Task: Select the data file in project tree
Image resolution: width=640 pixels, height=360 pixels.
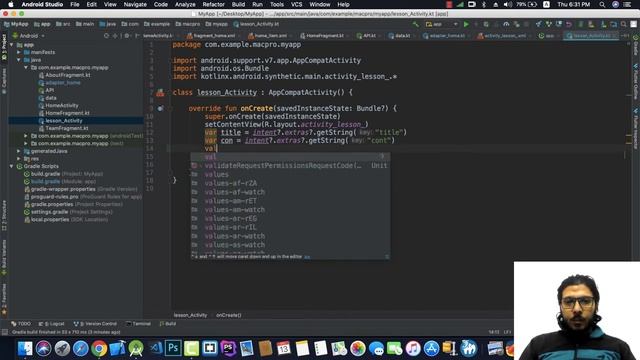Action: [47, 98]
